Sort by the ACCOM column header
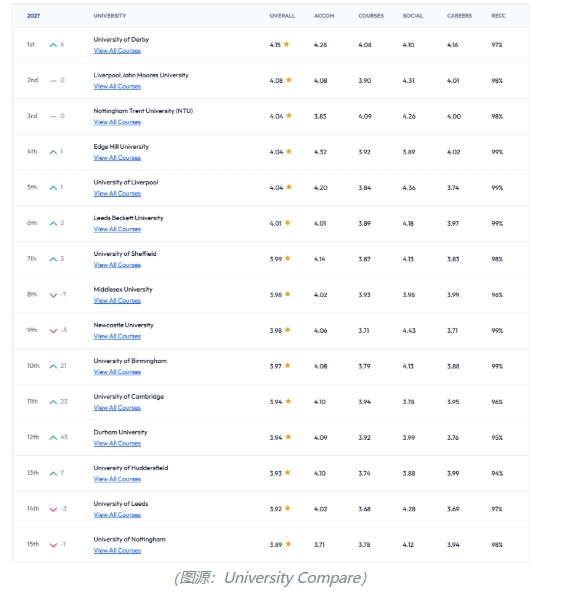The image size is (566, 591). tap(324, 16)
